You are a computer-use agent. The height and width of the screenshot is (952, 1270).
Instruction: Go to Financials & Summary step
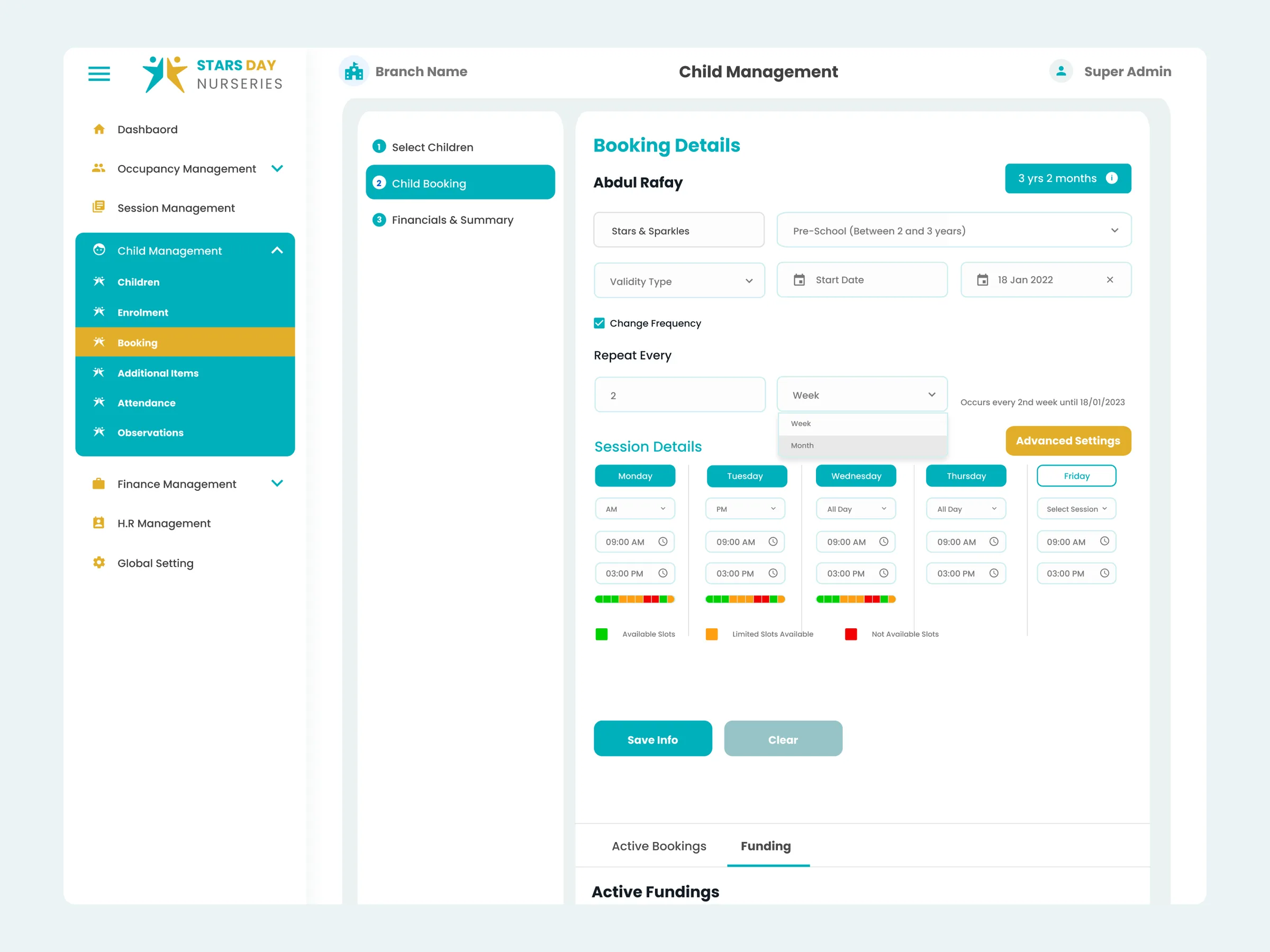click(x=452, y=220)
